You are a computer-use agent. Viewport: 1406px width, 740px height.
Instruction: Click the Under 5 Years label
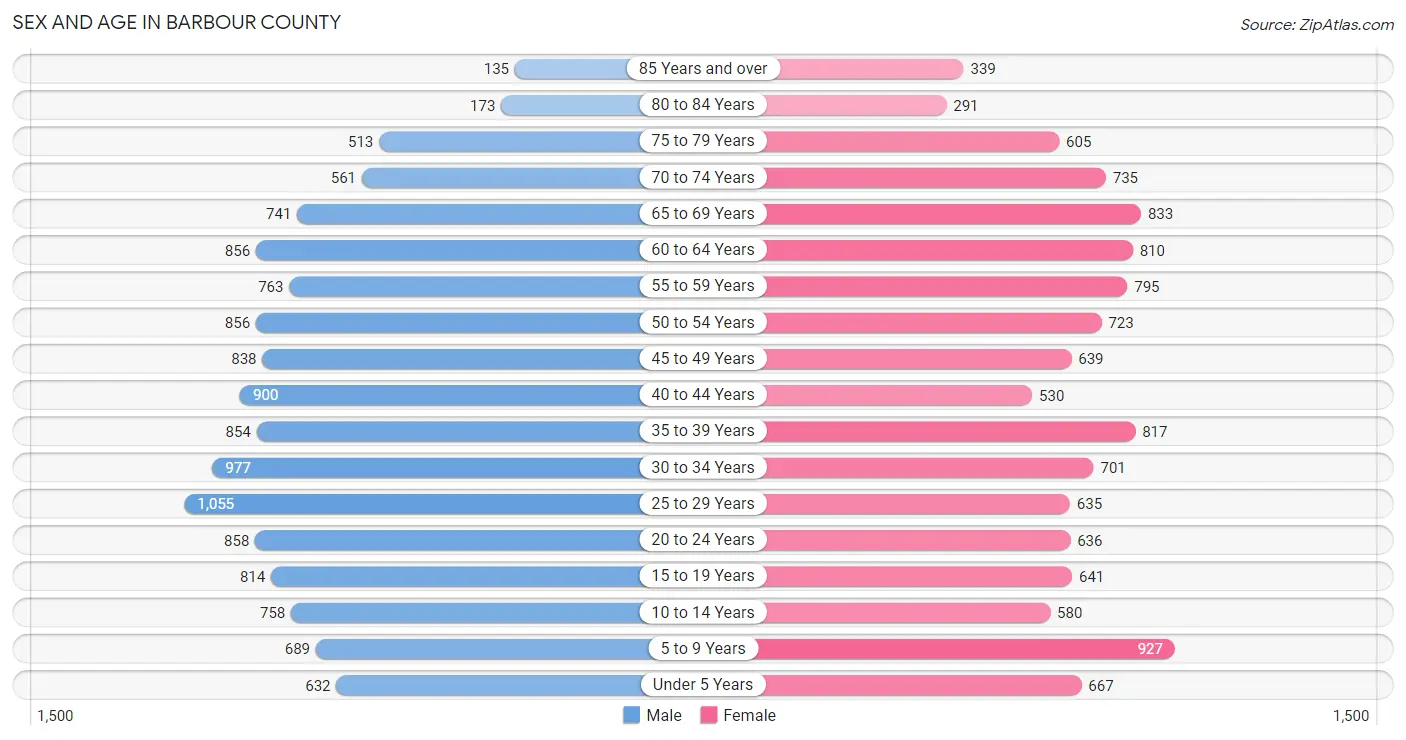[703, 685]
